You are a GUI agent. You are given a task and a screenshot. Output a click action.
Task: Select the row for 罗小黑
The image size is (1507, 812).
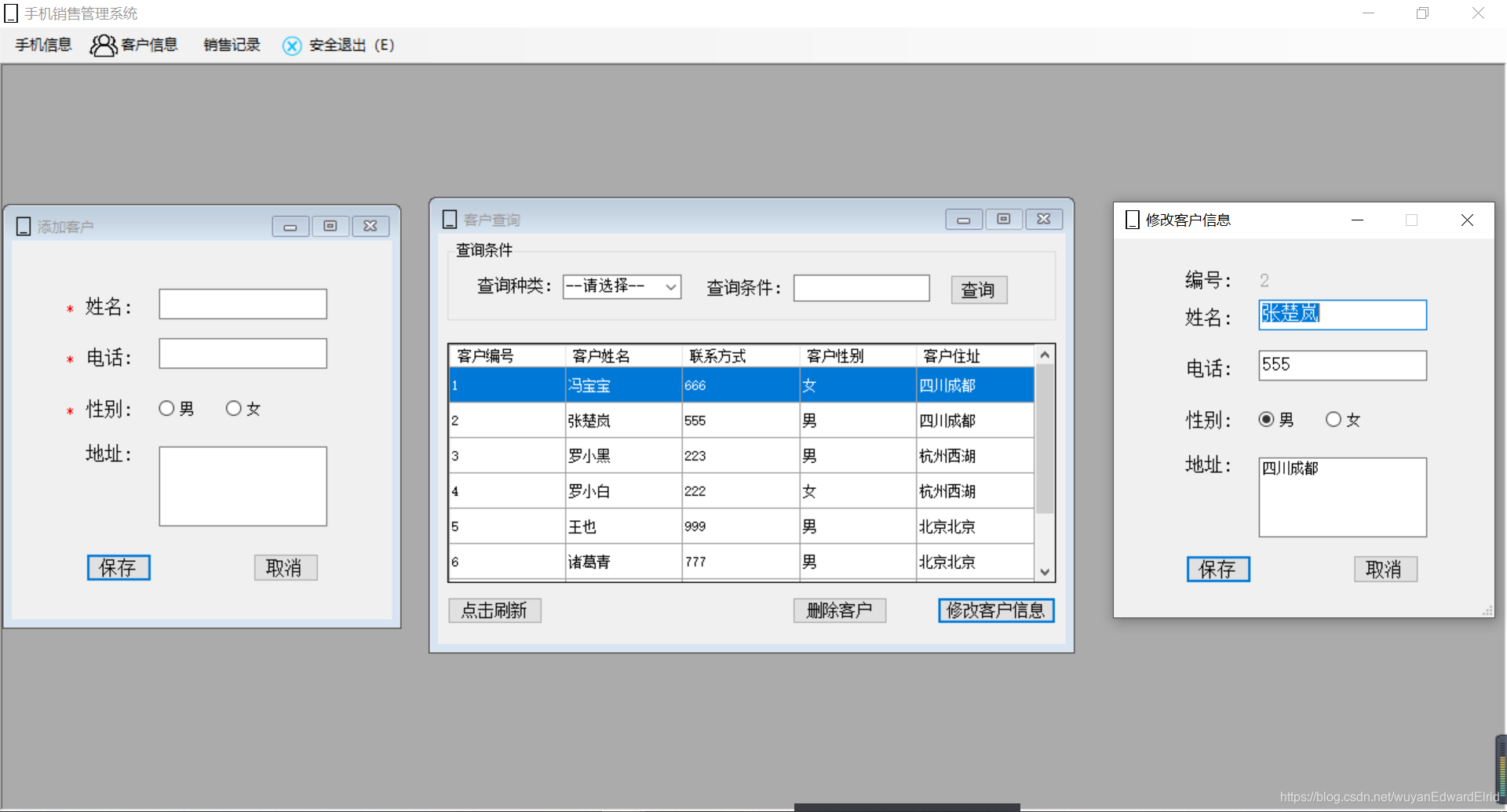pyautogui.click(x=742, y=456)
